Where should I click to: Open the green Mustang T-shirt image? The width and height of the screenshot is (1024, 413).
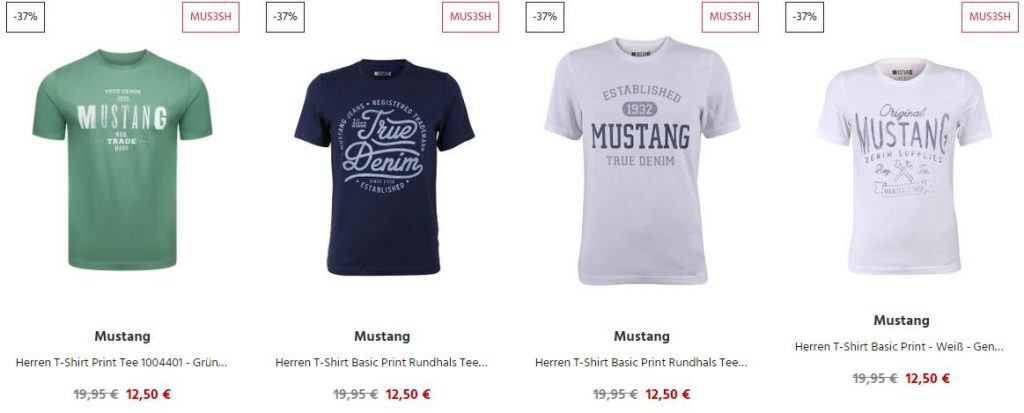[122, 159]
